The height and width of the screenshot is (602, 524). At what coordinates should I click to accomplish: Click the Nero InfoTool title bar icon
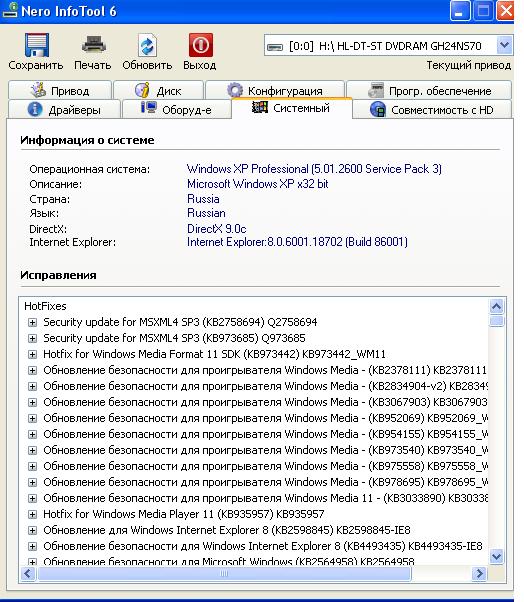[10, 10]
